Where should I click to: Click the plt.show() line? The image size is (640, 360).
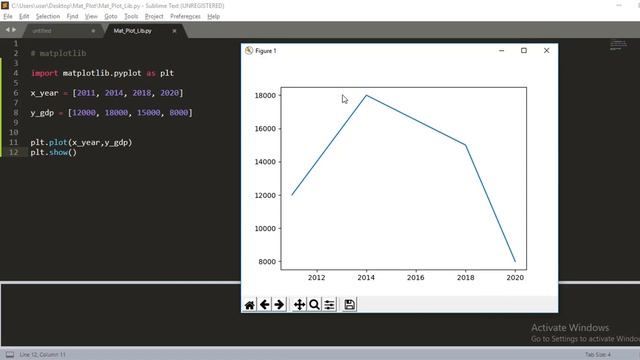click(53, 152)
